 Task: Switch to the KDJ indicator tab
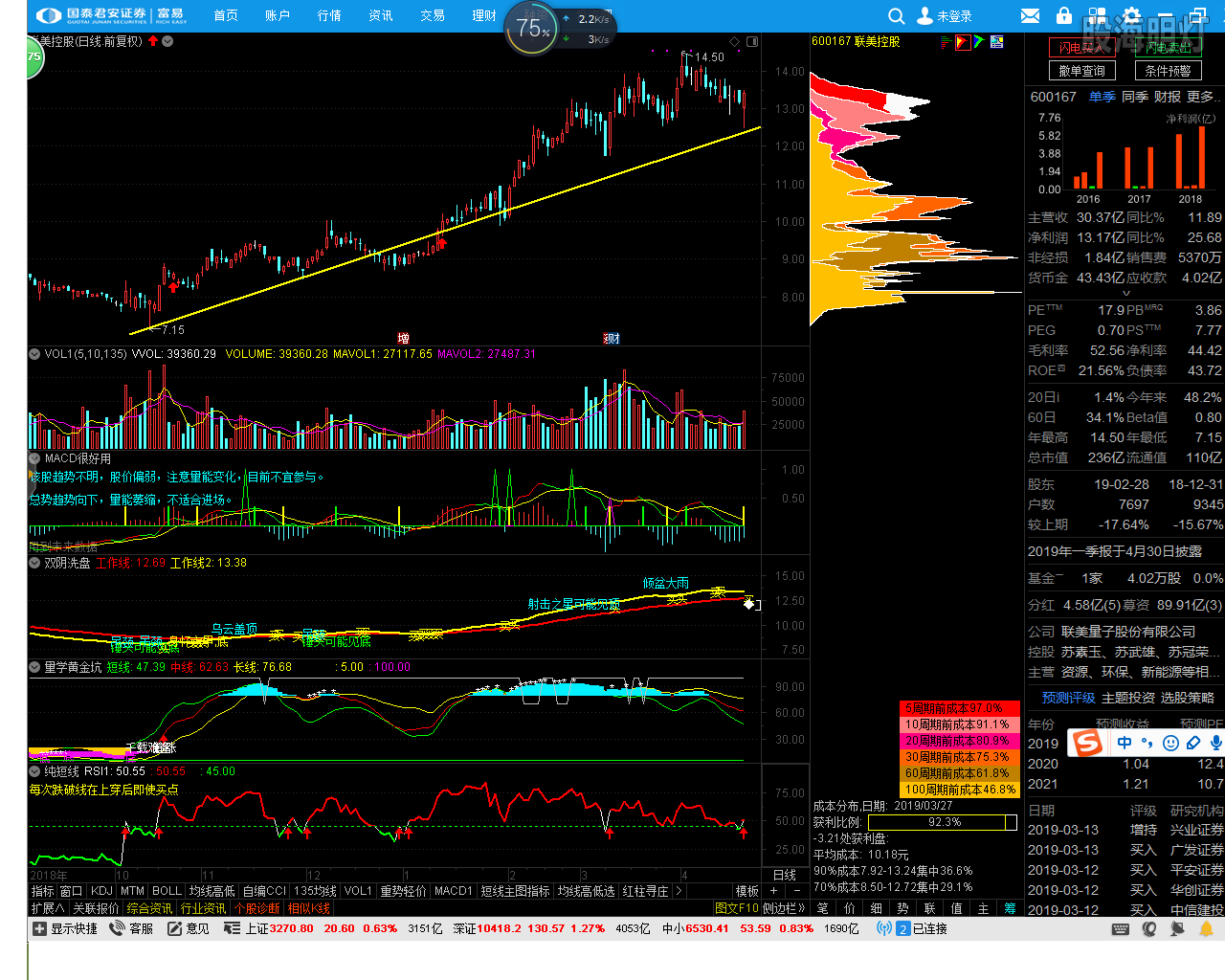[101, 891]
